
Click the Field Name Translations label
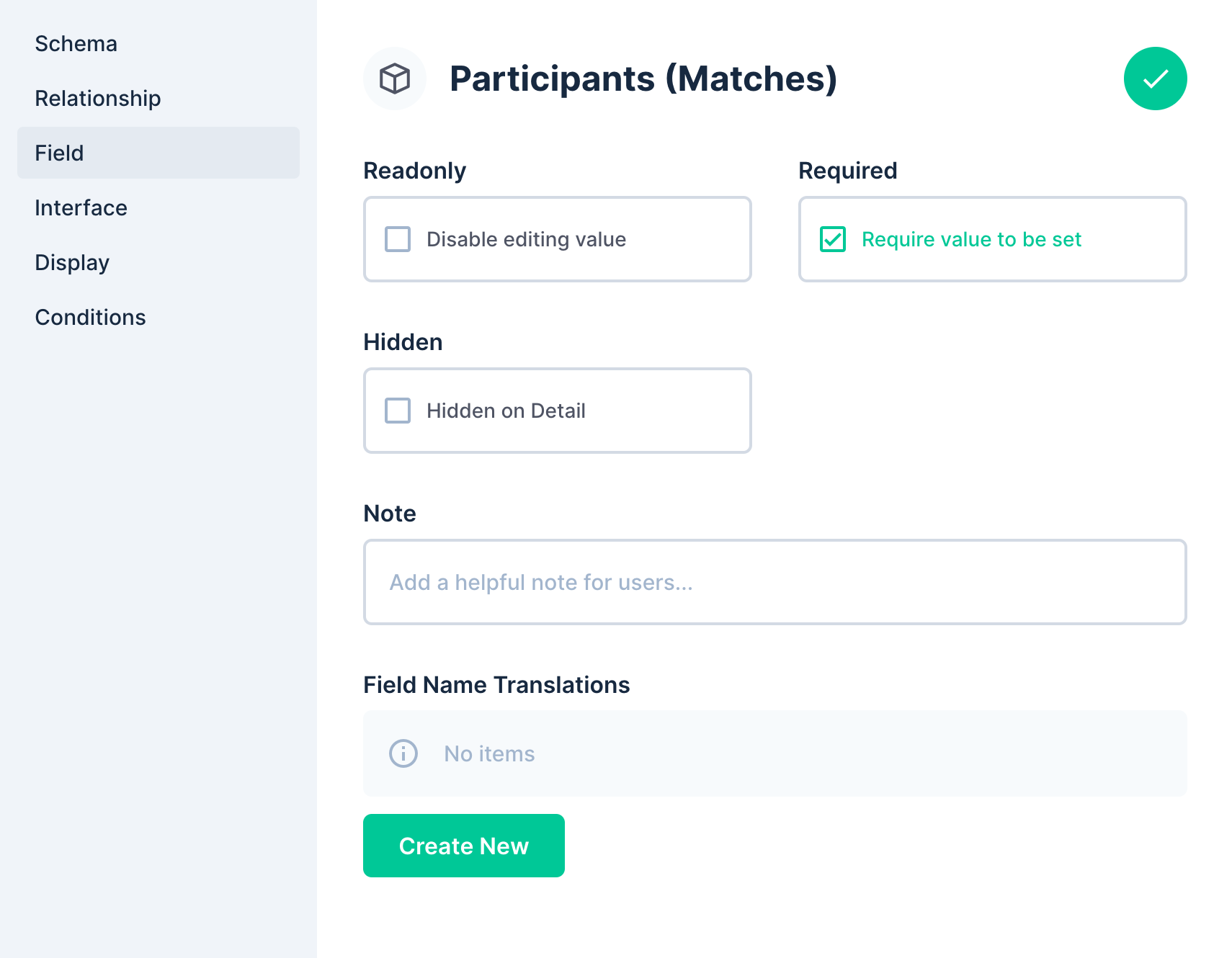pos(496,685)
